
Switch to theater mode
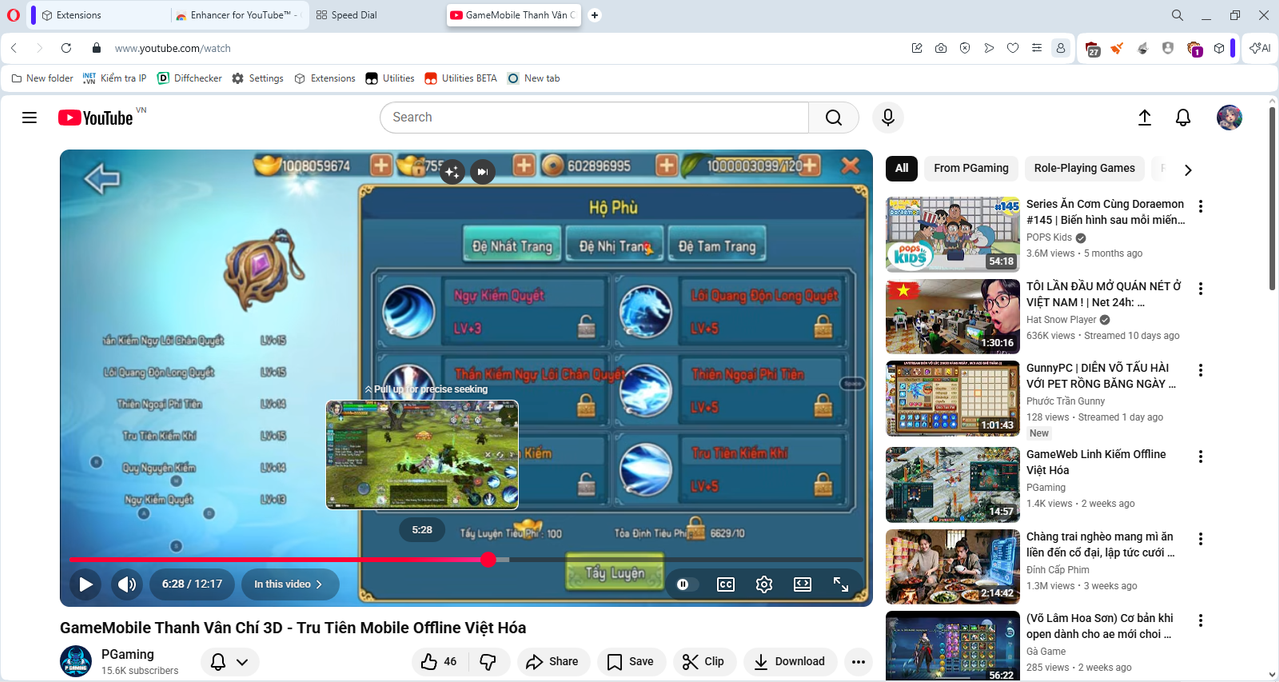pos(802,585)
